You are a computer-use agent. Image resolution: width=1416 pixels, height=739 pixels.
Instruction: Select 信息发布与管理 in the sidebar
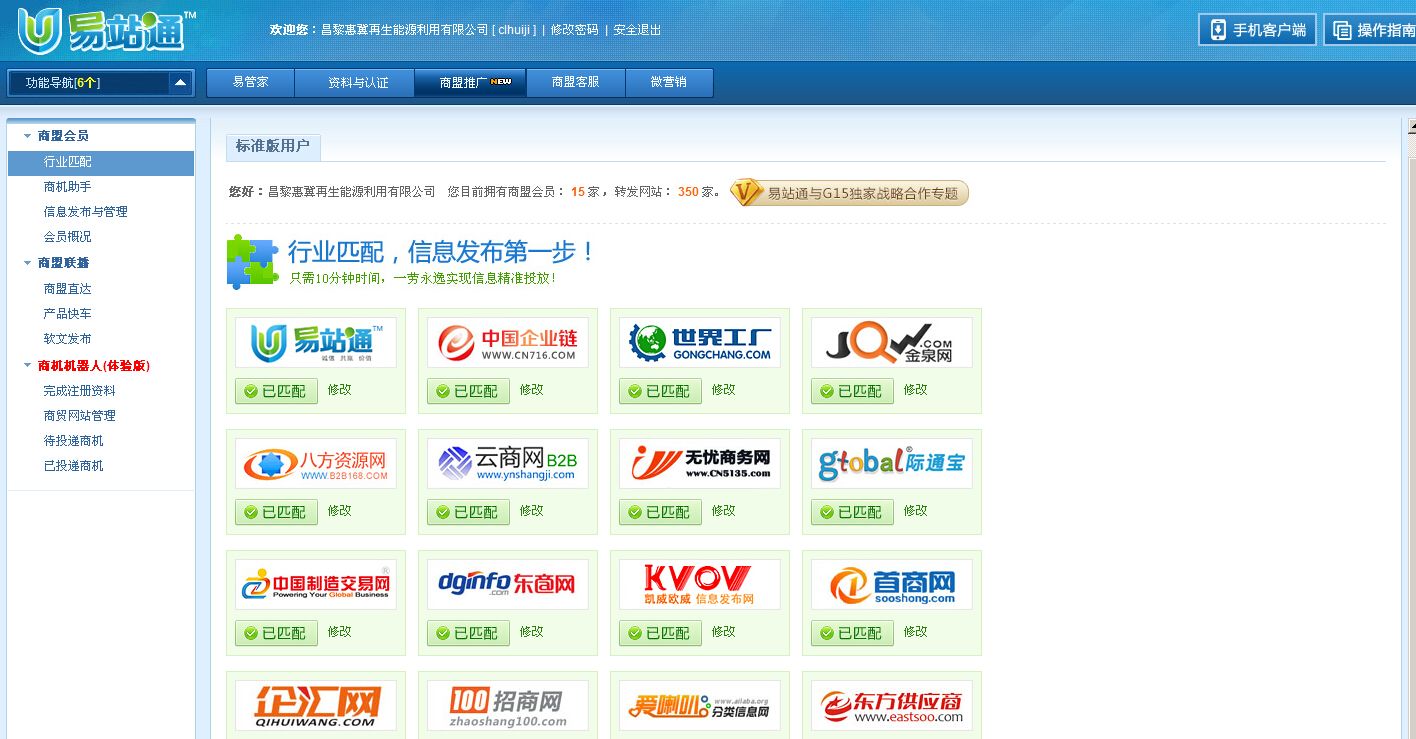86,212
